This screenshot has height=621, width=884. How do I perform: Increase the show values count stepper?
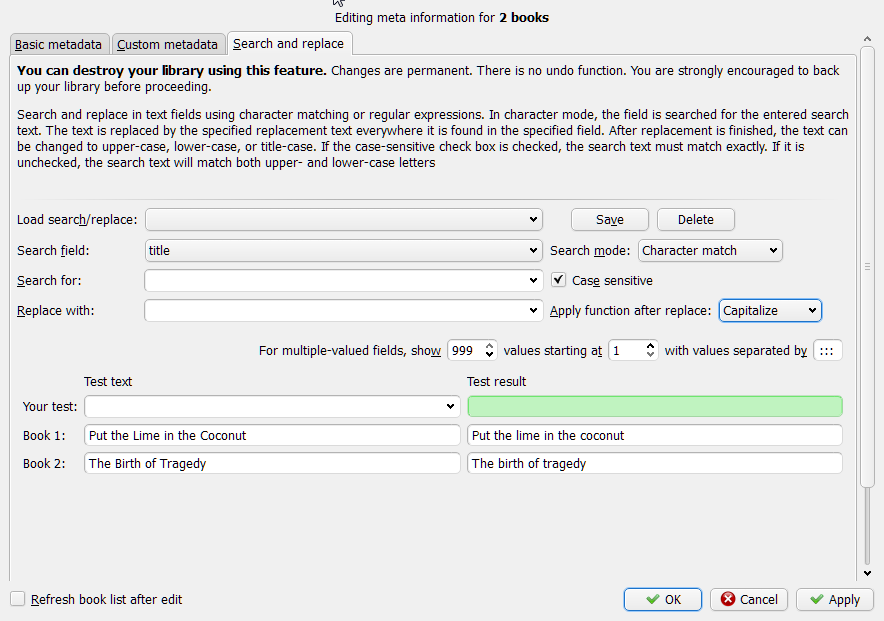[489, 346]
